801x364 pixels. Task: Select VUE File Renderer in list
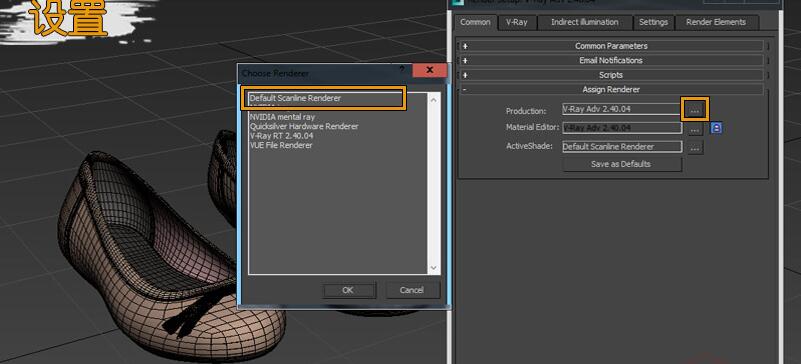[x=281, y=145]
